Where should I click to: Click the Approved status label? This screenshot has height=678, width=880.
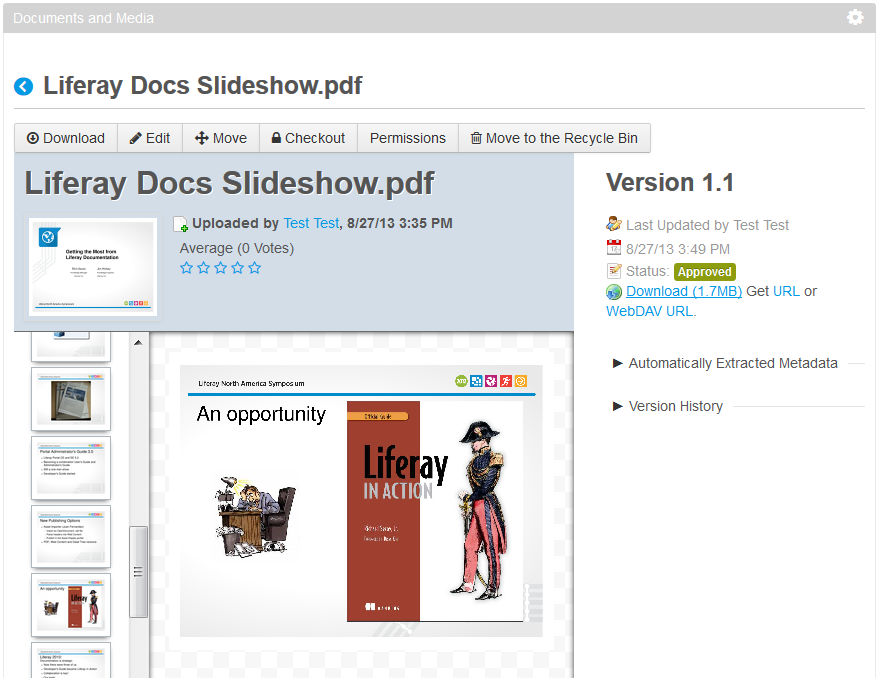[704, 272]
